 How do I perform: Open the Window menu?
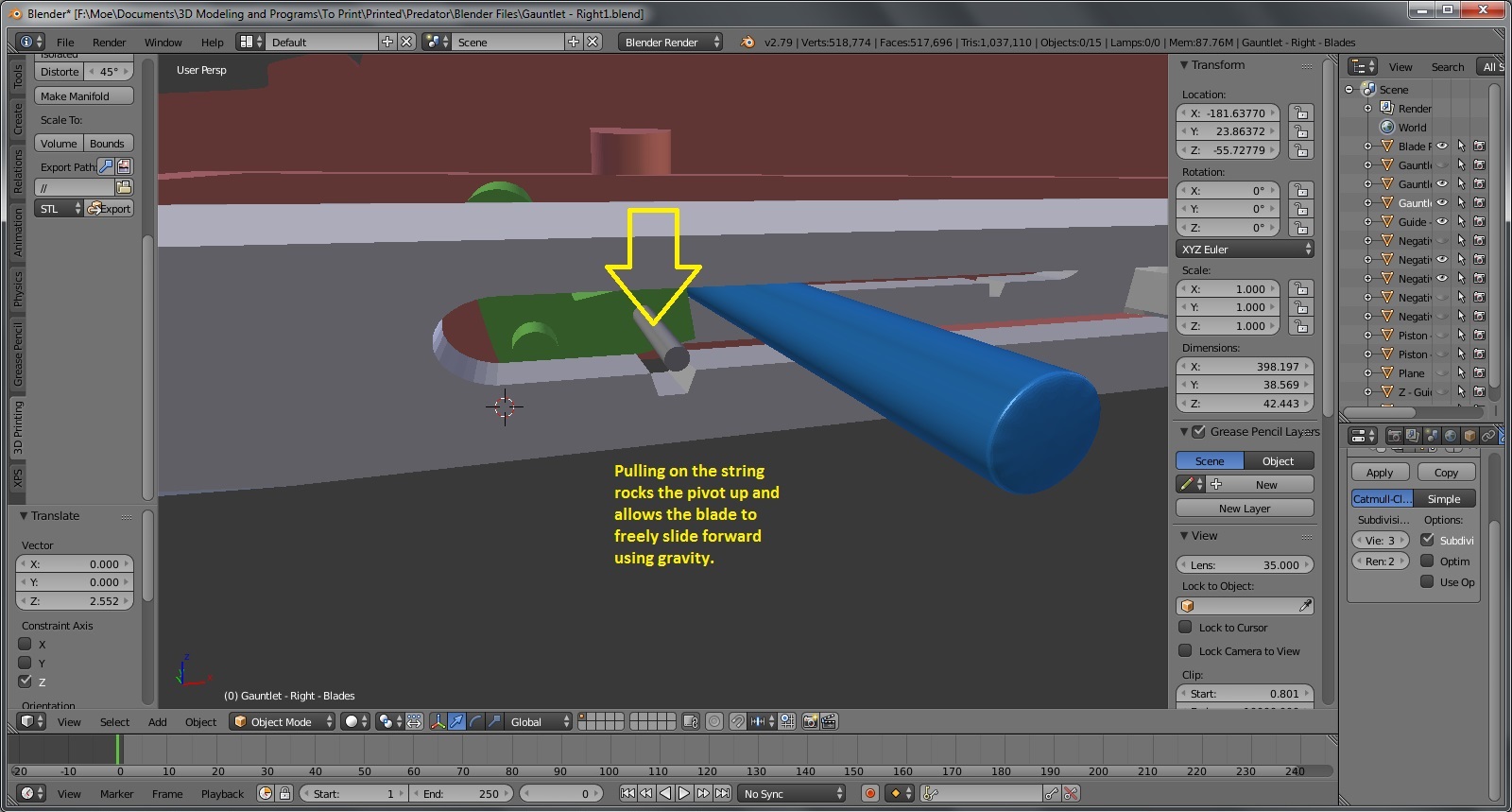coord(163,43)
